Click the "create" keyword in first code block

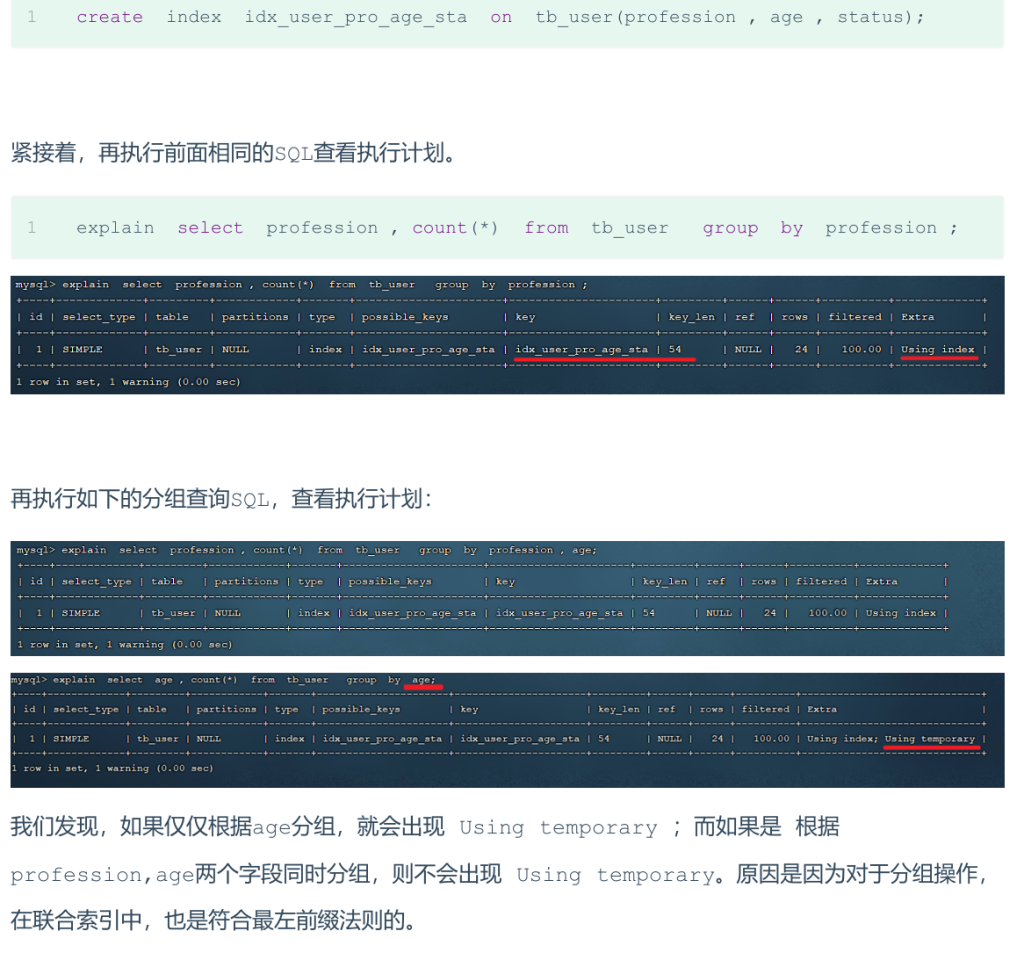(109, 17)
